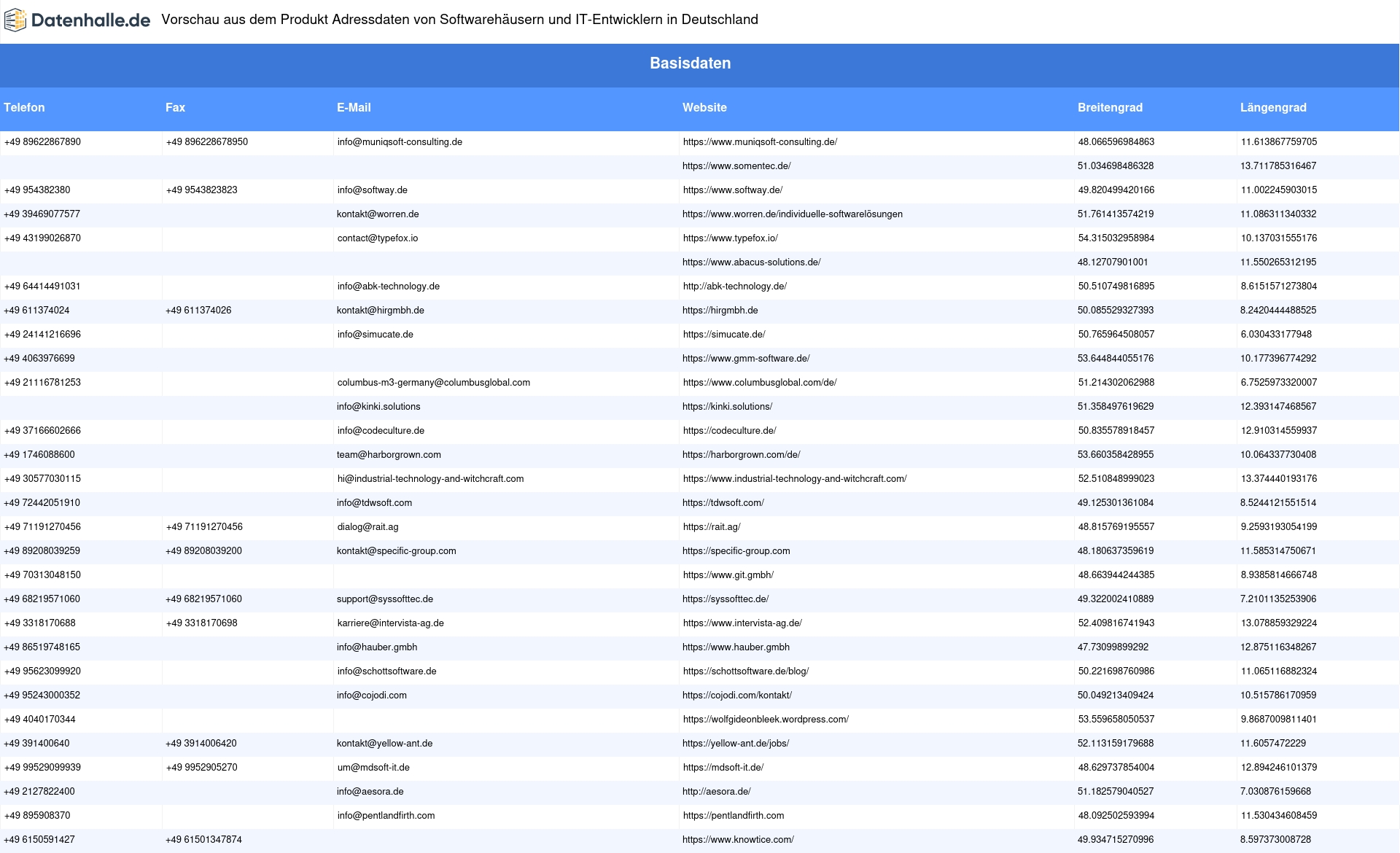
Task: Open the typefox.io website link
Action: click(731, 238)
